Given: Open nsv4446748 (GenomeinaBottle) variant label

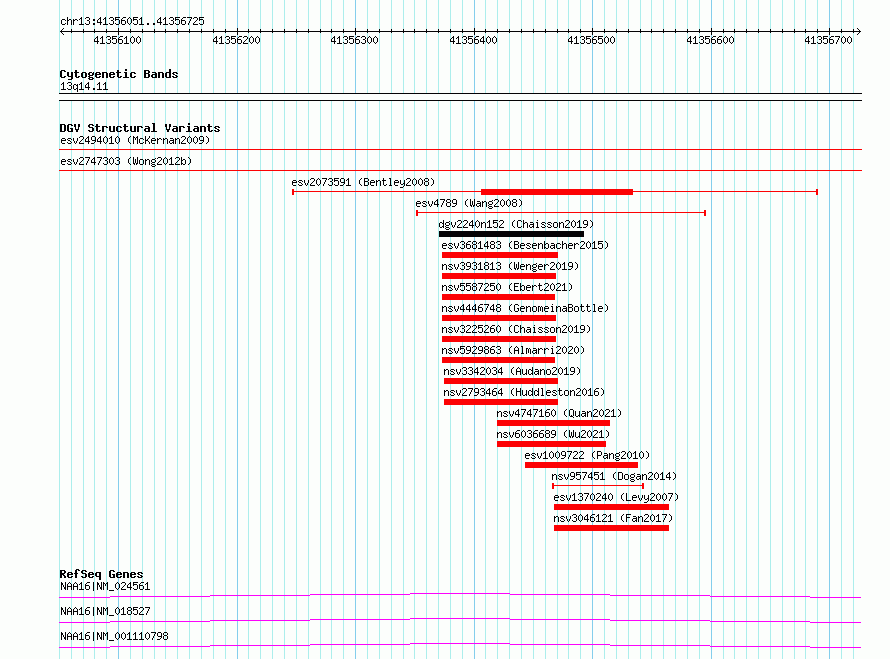Looking at the screenshot, I should coord(525,308).
